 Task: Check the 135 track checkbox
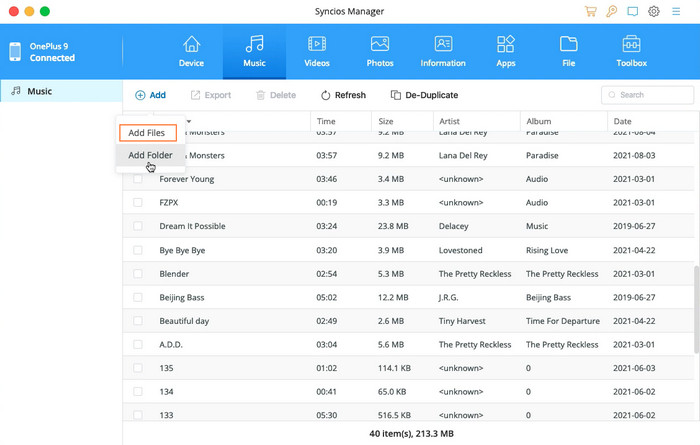click(138, 368)
